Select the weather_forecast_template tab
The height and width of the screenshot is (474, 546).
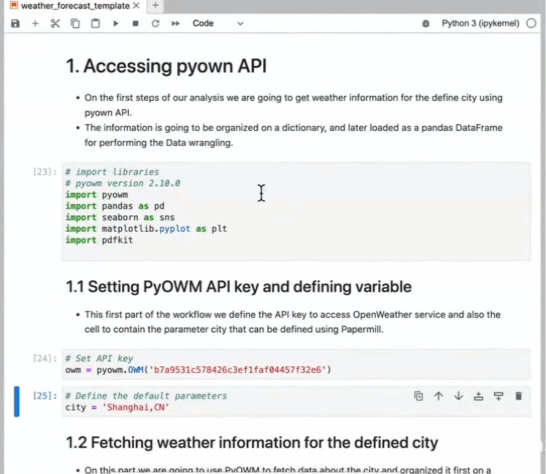(x=75, y=6)
